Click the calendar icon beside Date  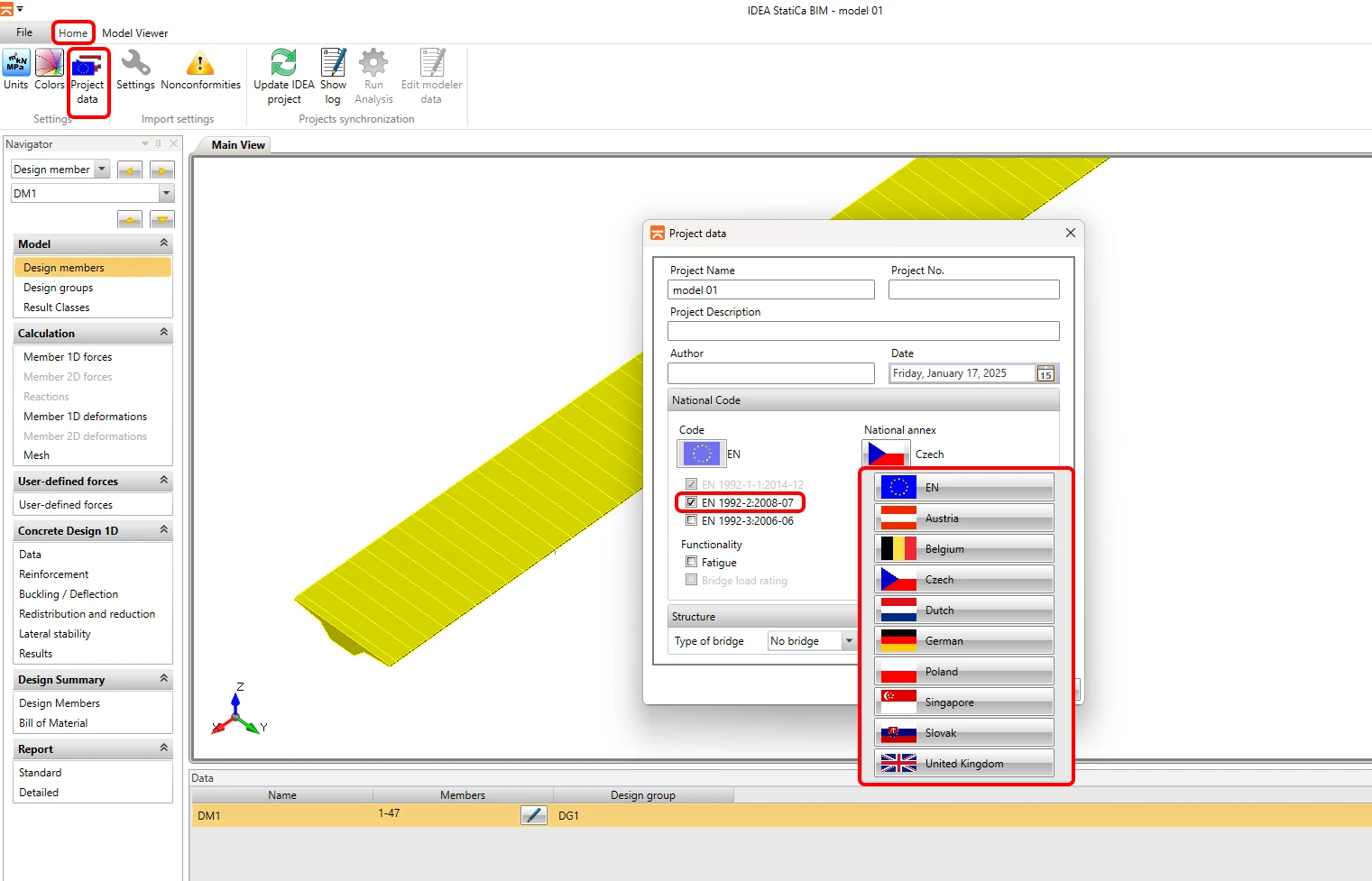(x=1045, y=374)
